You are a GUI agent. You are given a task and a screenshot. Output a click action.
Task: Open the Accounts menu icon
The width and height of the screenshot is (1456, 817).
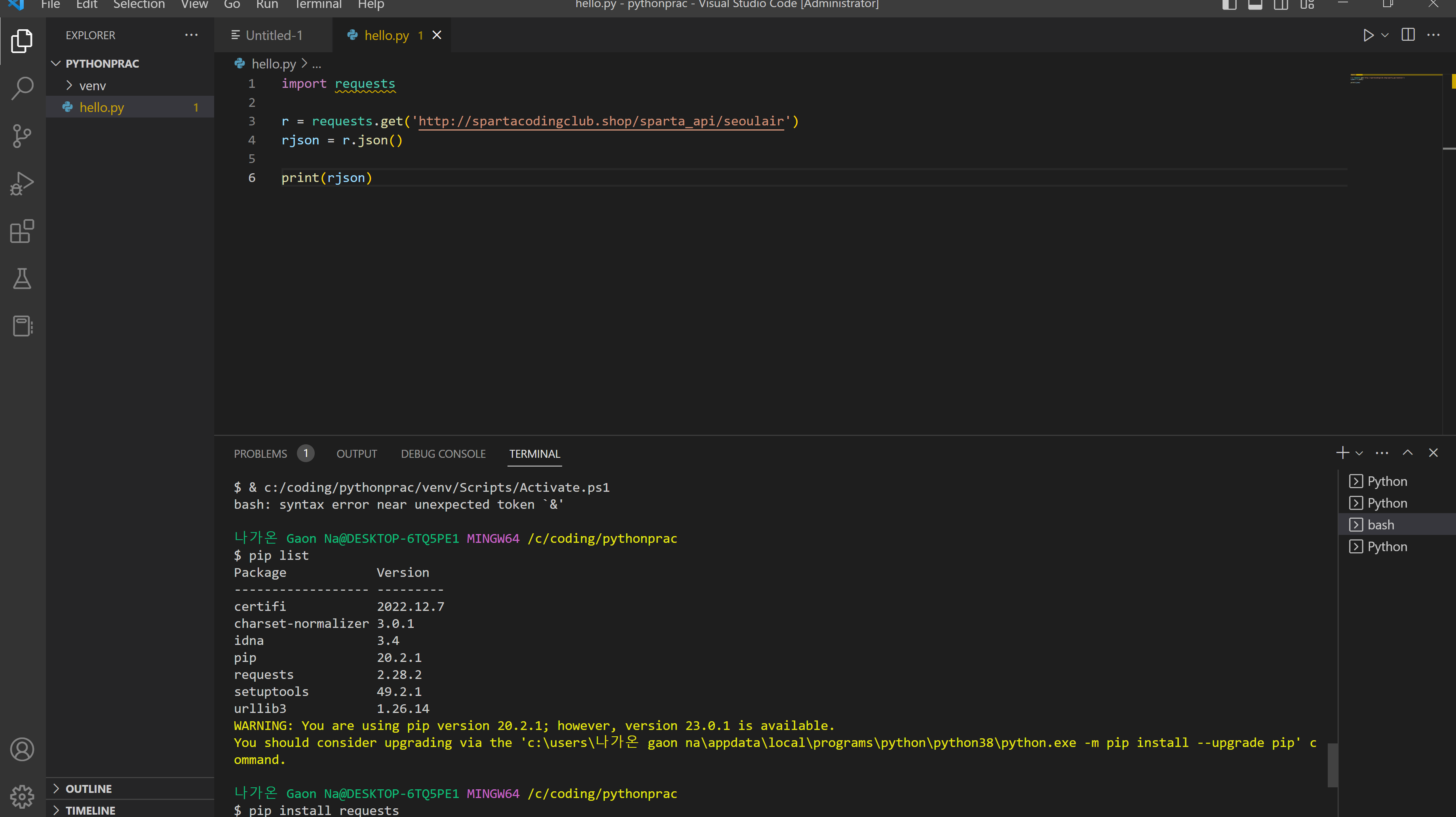pos(22,749)
